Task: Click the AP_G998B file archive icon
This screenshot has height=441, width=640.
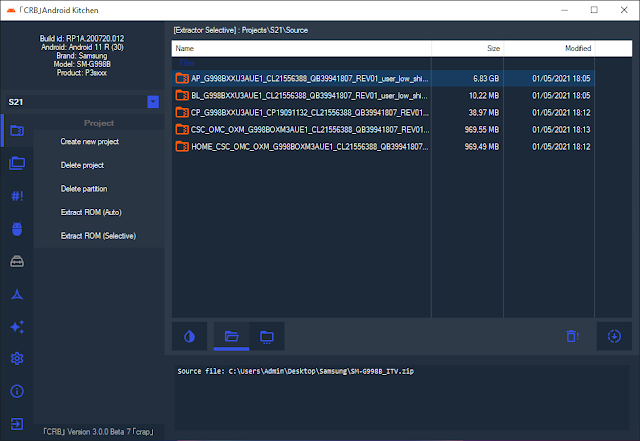Action: [x=182, y=78]
